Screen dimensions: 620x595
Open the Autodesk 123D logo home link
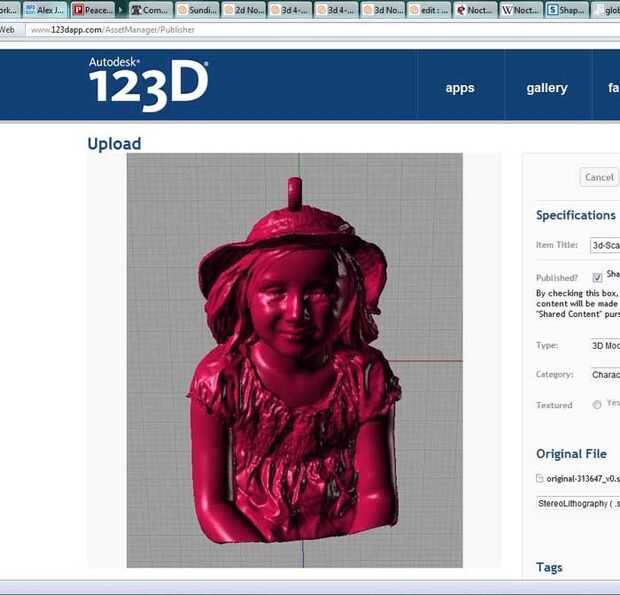(148, 84)
